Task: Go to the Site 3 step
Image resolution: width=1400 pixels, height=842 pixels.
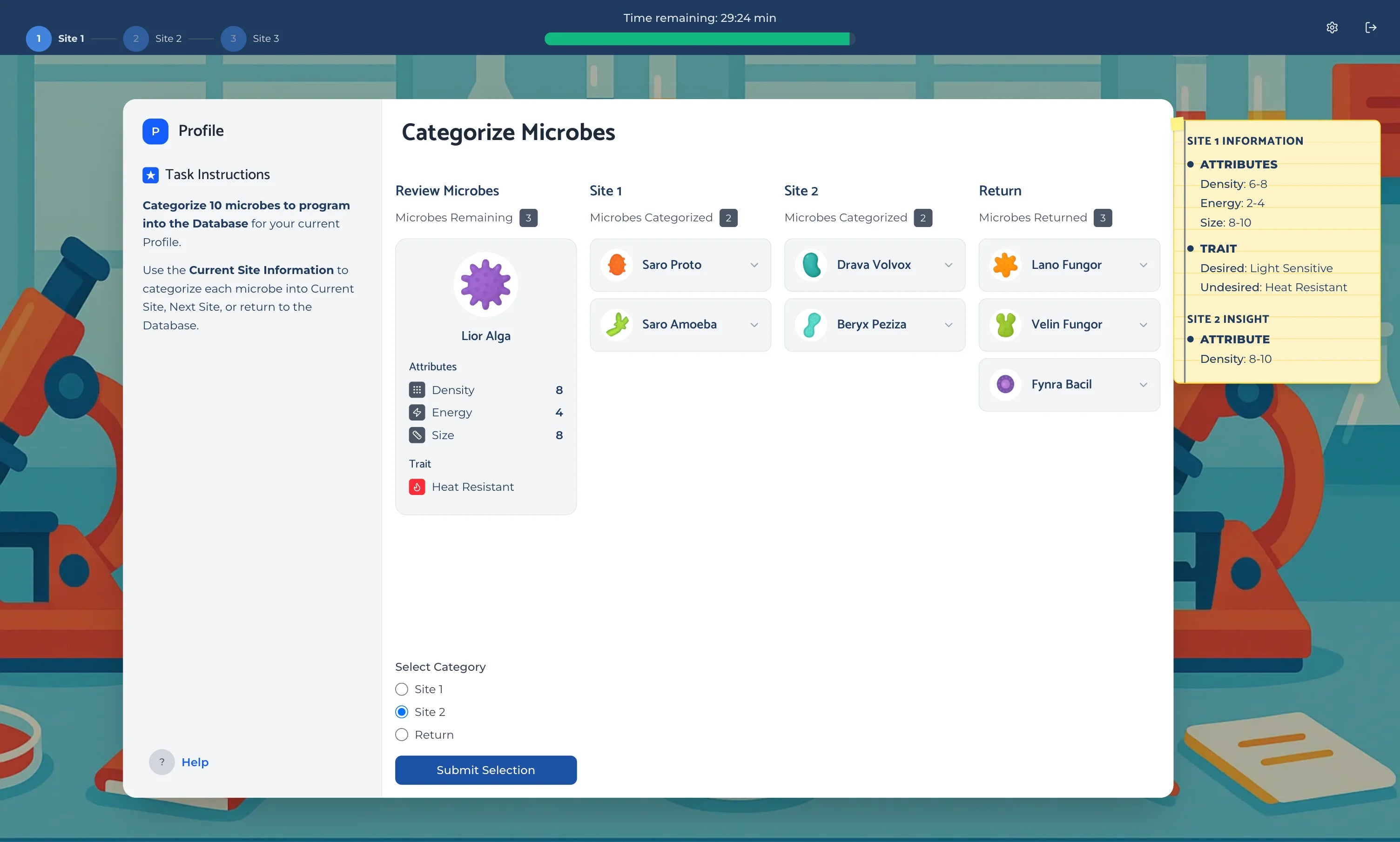Action: coord(233,39)
